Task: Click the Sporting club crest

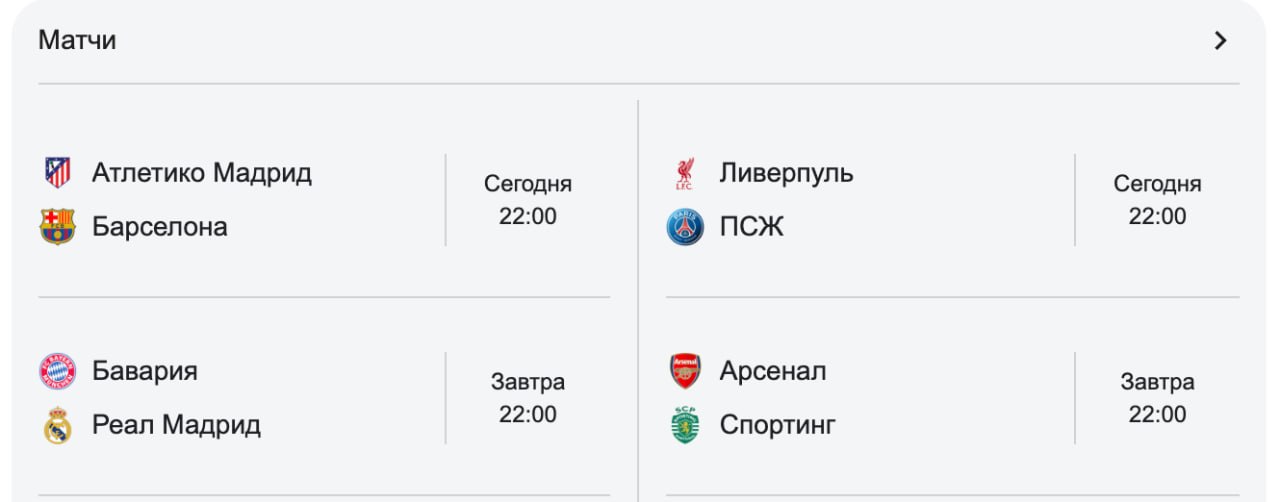Action: (685, 425)
